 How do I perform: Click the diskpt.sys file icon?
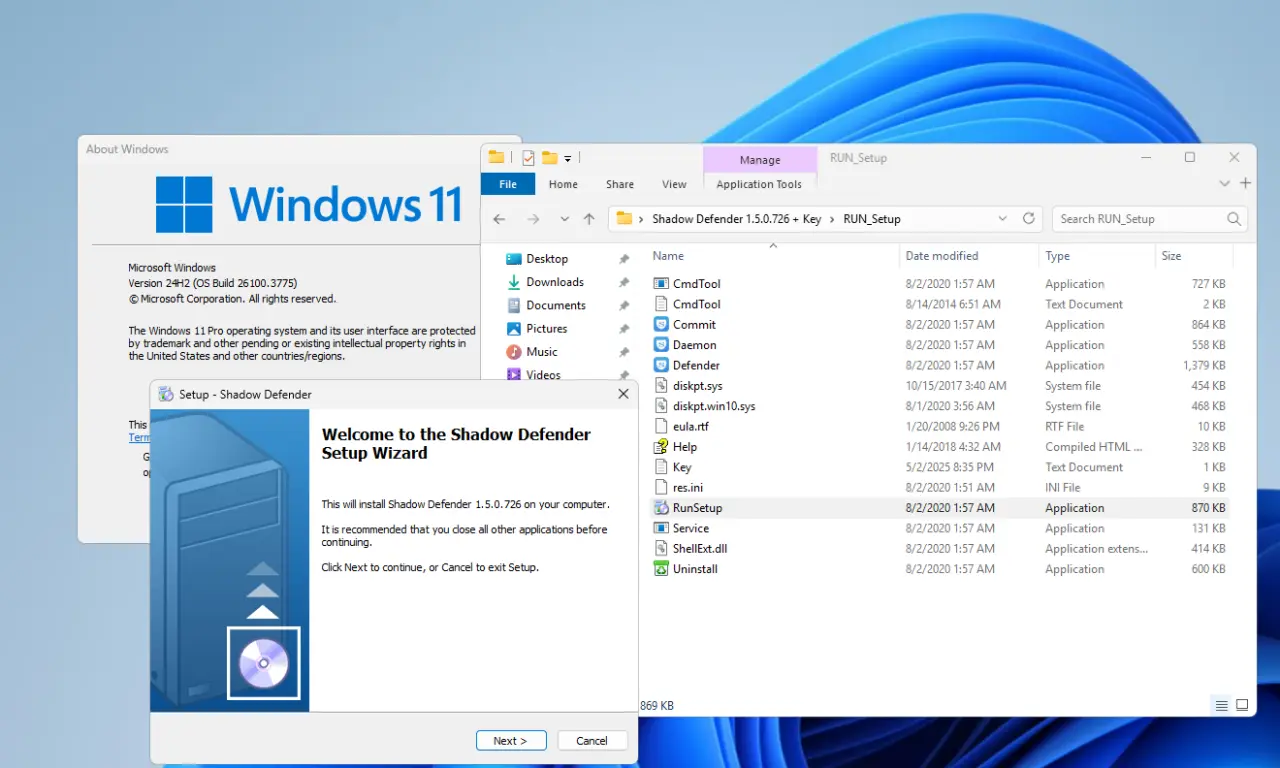coord(660,386)
